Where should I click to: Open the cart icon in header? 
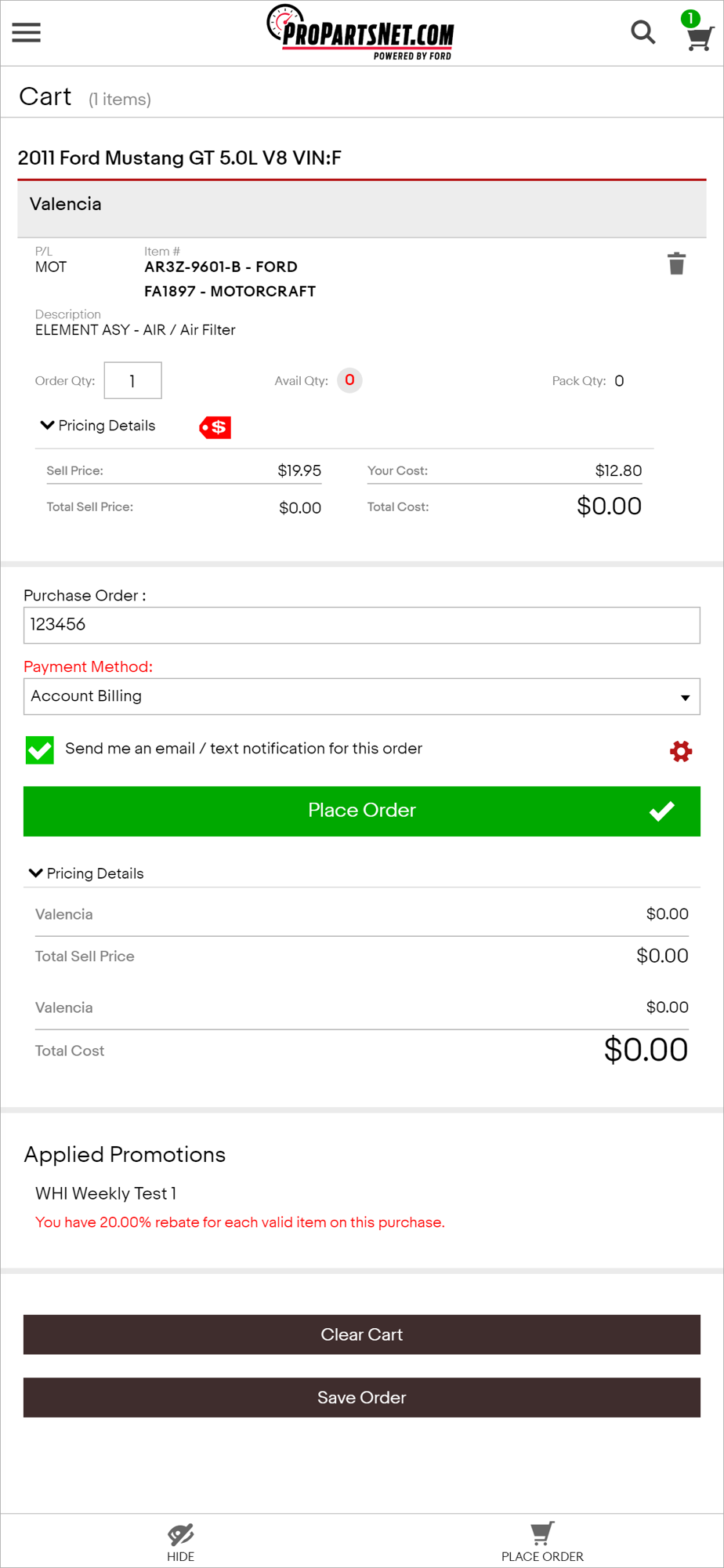tap(699, 36)
